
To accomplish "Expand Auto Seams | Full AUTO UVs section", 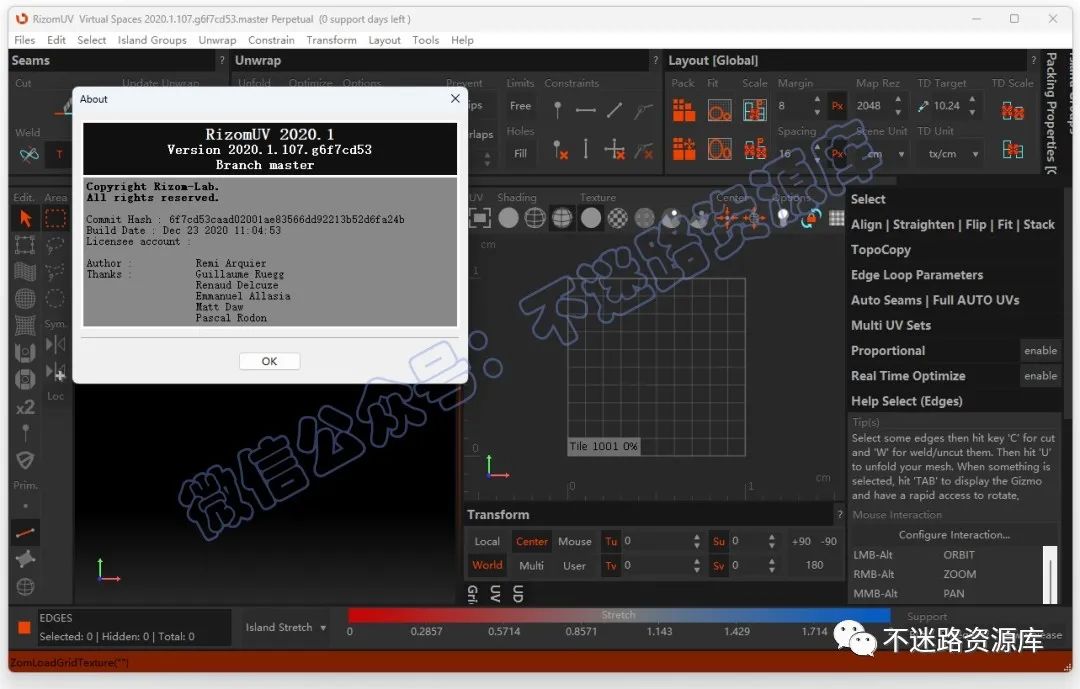I will [935, 300].
